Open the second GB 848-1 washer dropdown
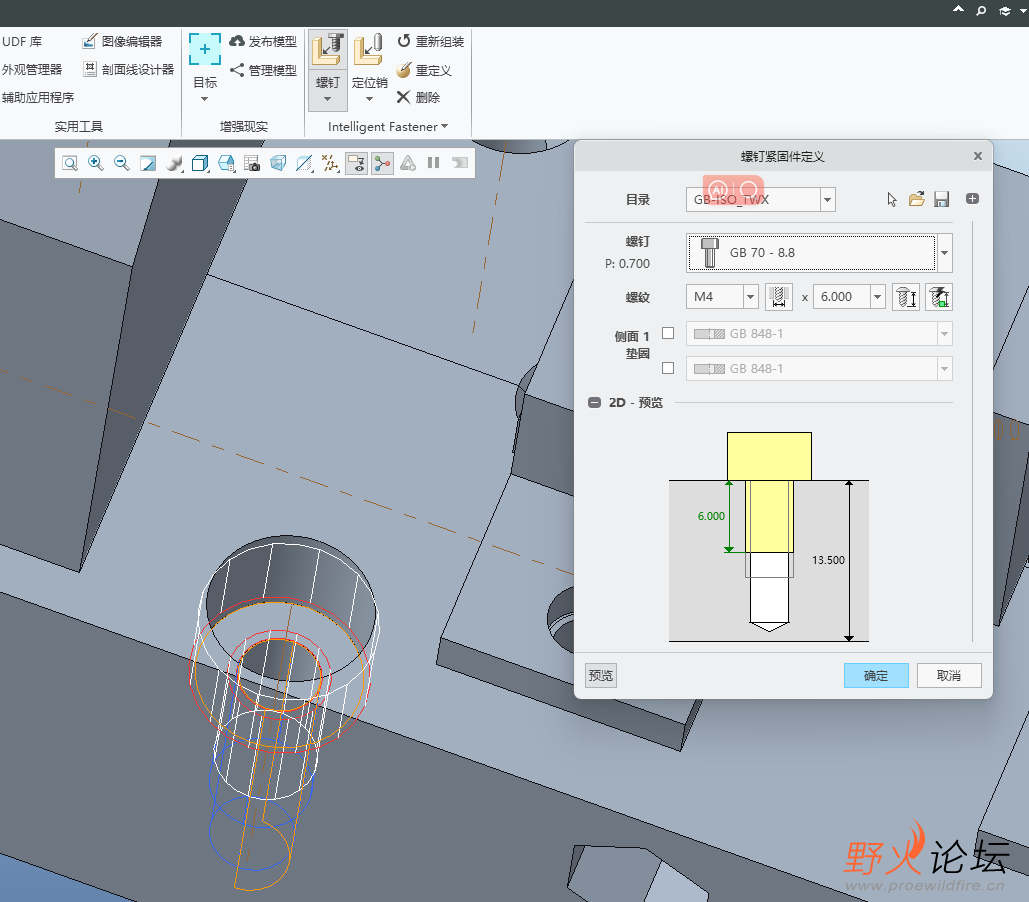 click(x=944, y=368)
